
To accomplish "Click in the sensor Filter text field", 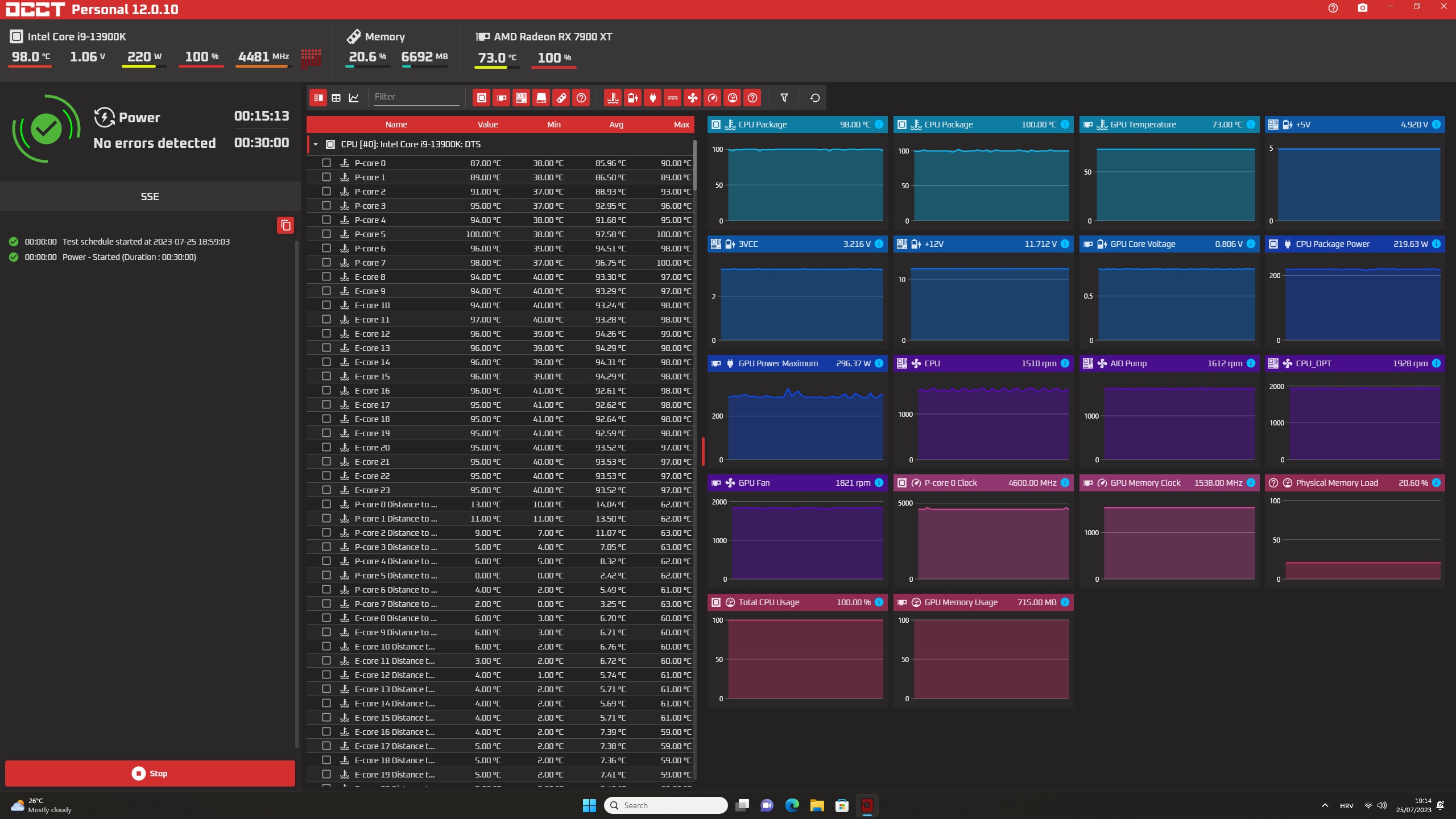I will tap(416, 97).
